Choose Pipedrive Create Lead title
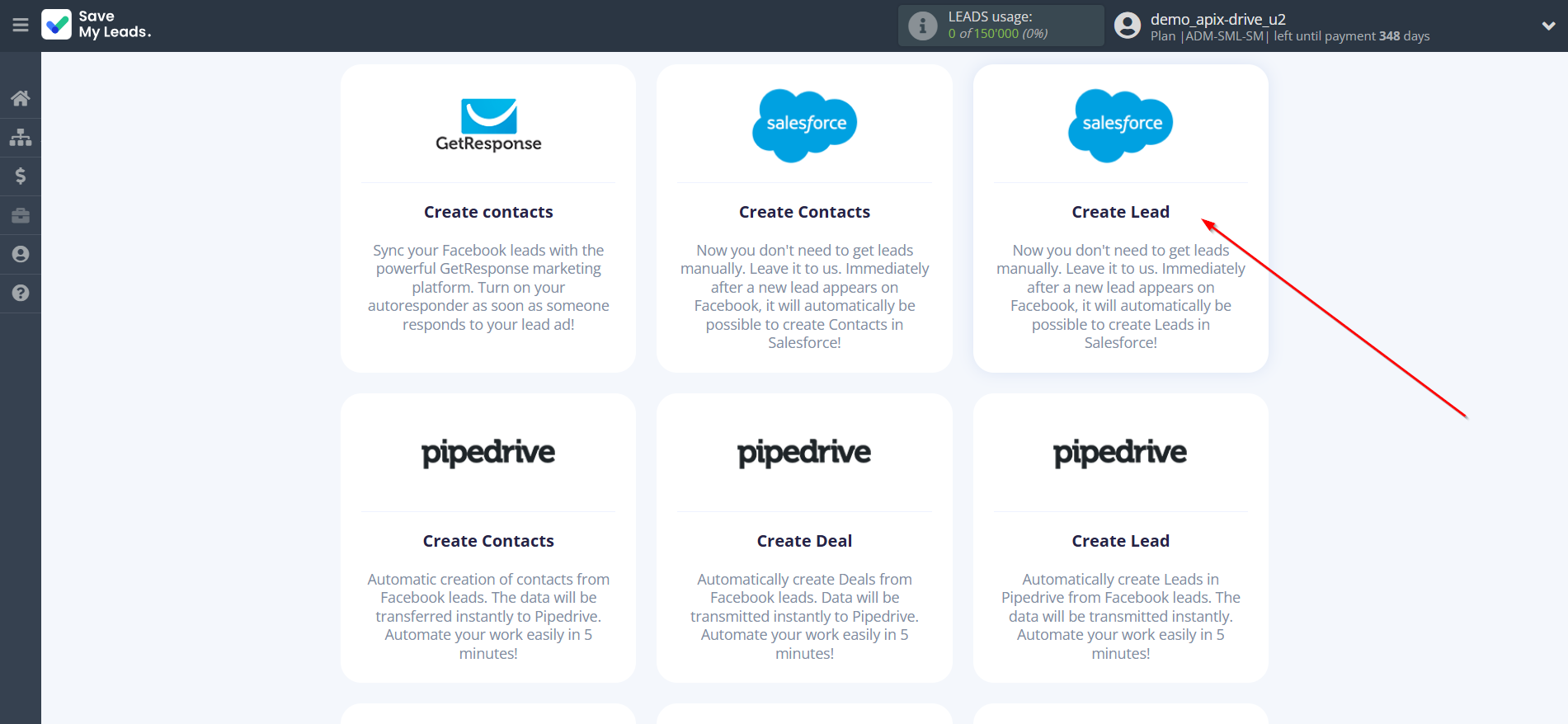 point(1120,541)
